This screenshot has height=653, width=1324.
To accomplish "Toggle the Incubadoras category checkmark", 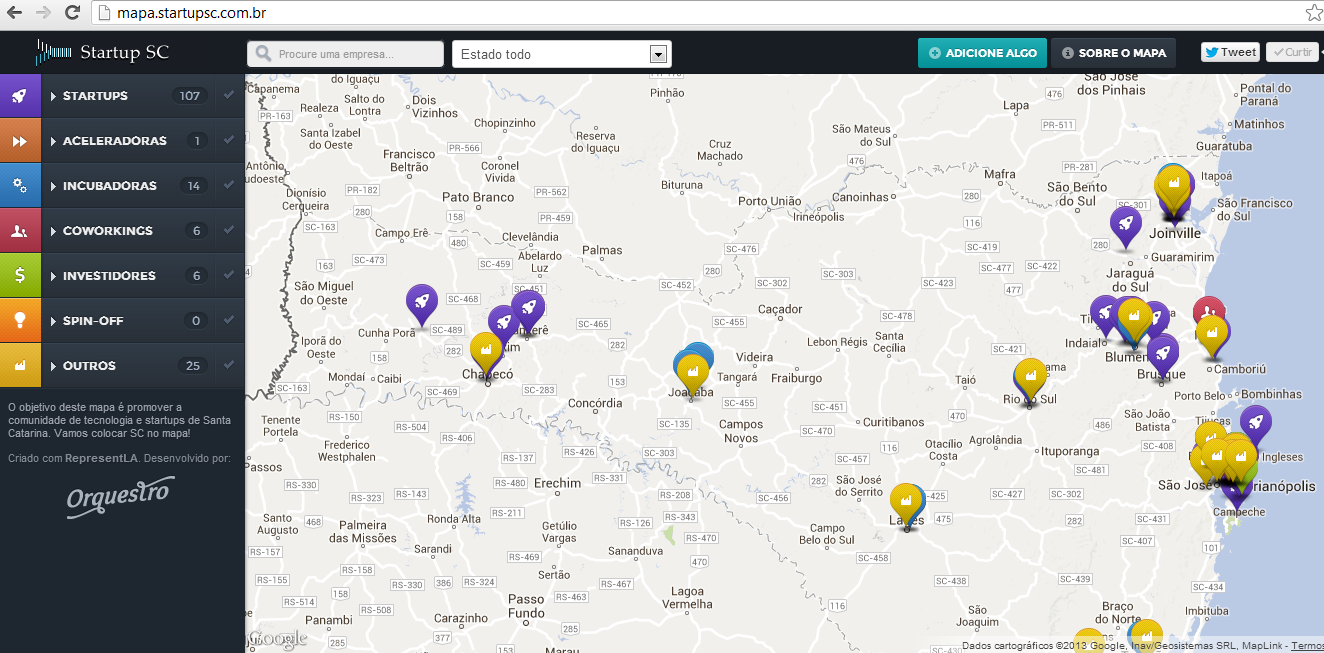I will pyautogui.click(x=229, y=186).
